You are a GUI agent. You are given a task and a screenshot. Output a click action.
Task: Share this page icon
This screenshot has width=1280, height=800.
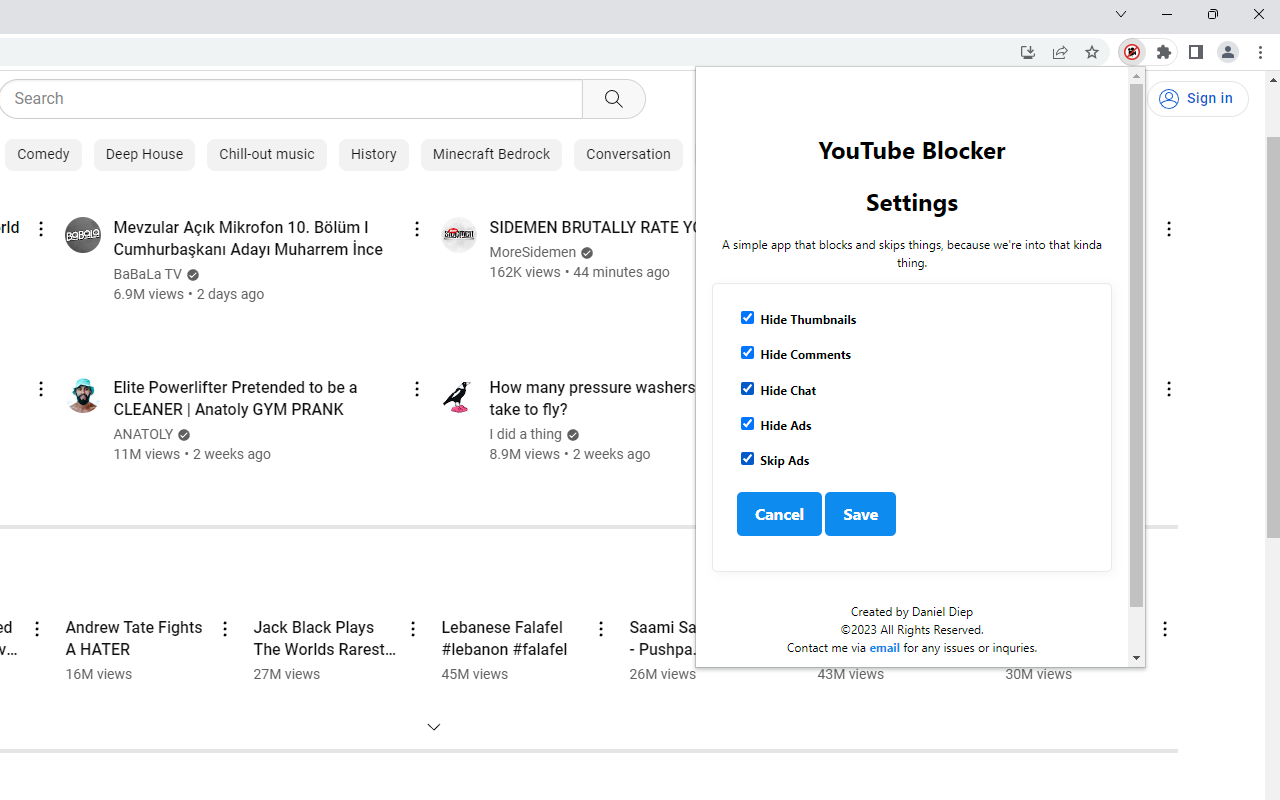point(1060,52)
